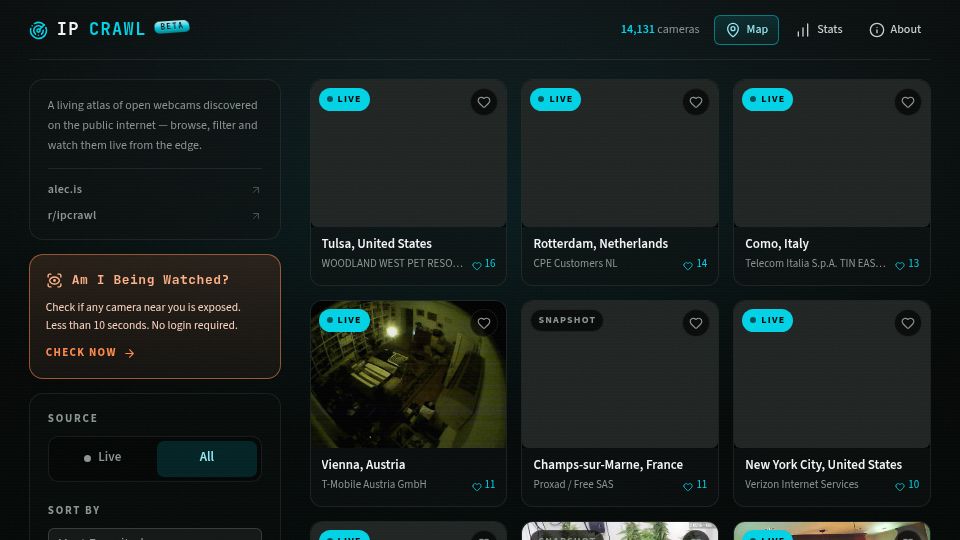The image size is (960, 540).
Task: Click the Tulsa, United States title
Action: 377,244
